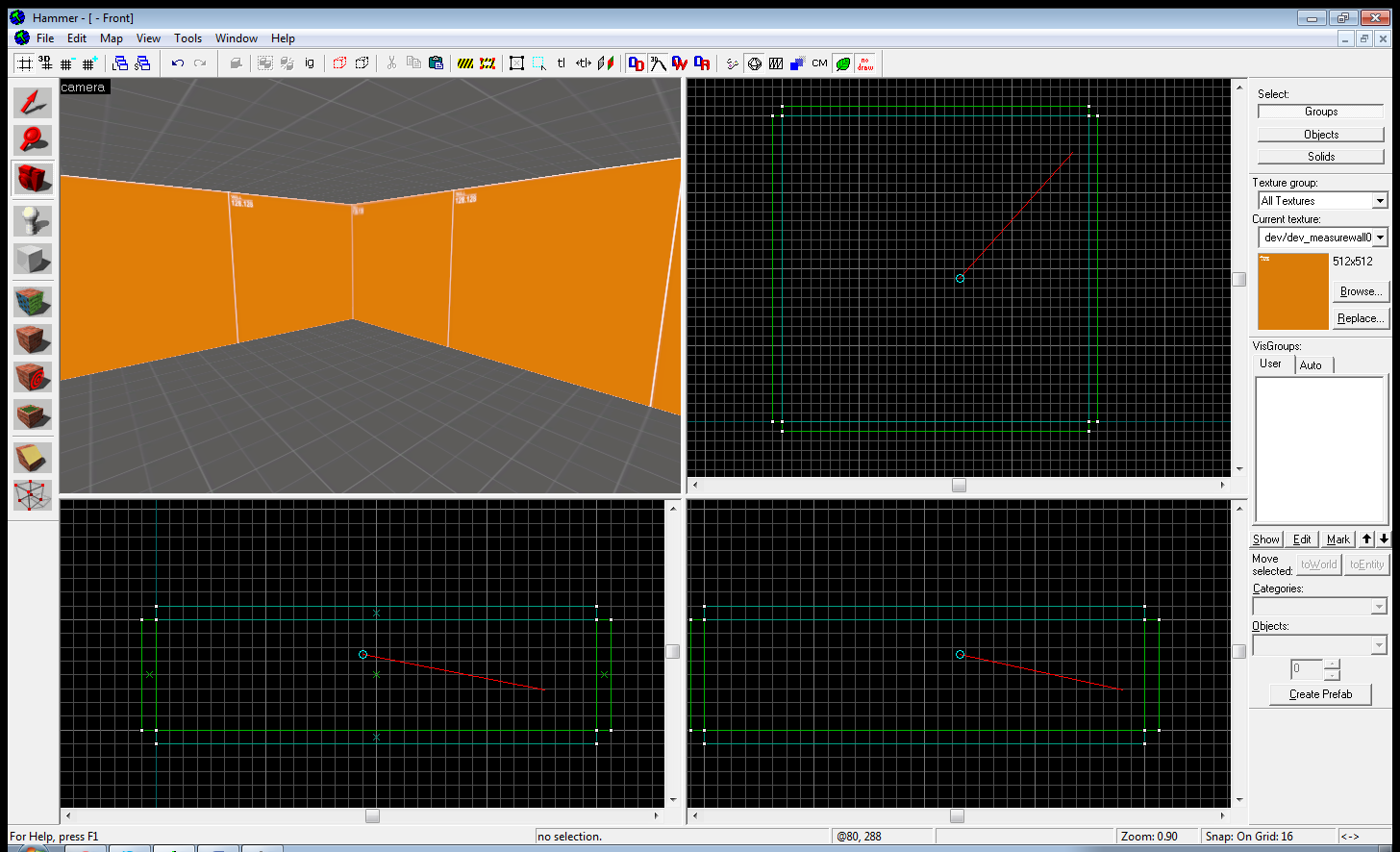The height and width of the screenshot is (852, 1400).
Task: Open the View menu
Action: (148, 38)
